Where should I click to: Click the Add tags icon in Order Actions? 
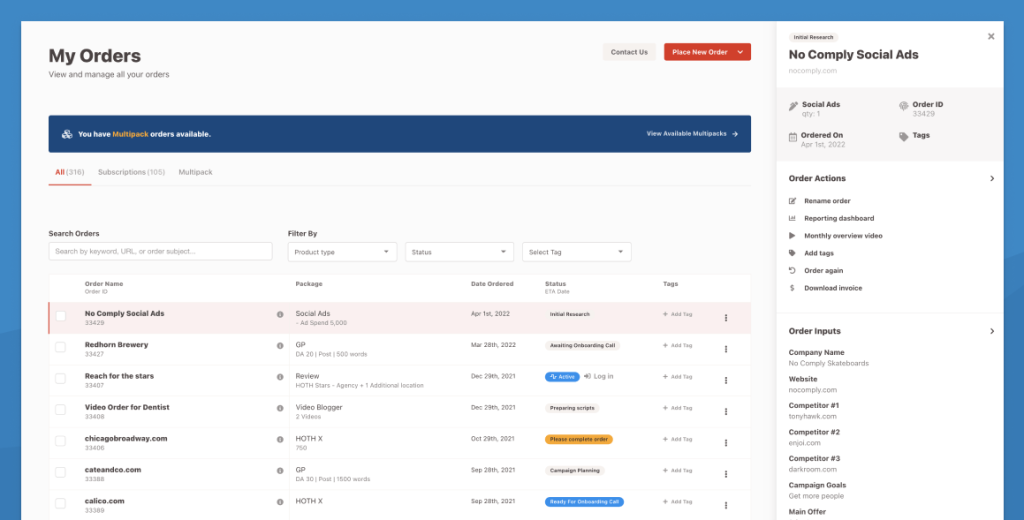point(793,253)
